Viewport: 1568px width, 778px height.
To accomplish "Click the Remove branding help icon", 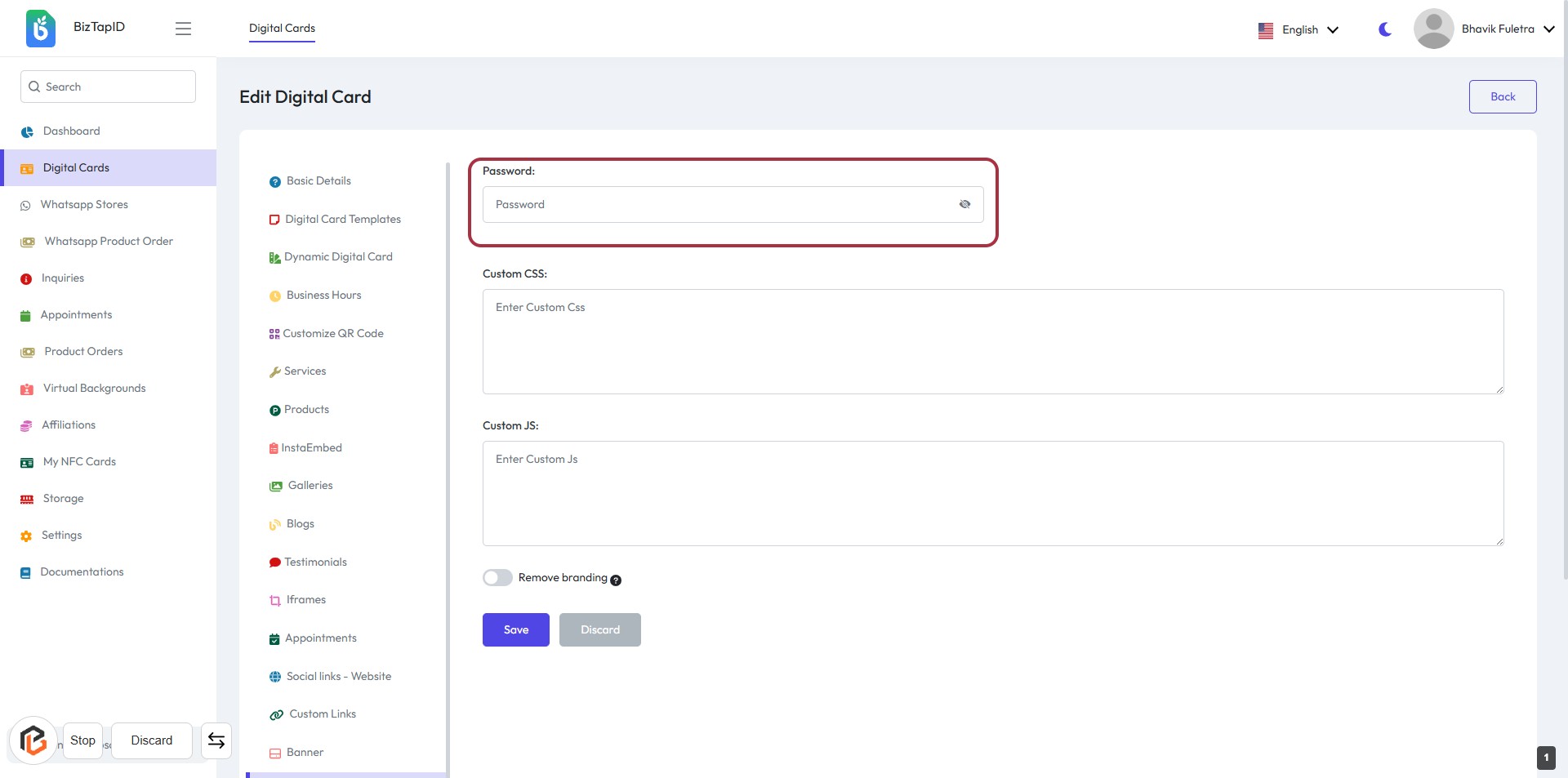I will click(616, 580).
